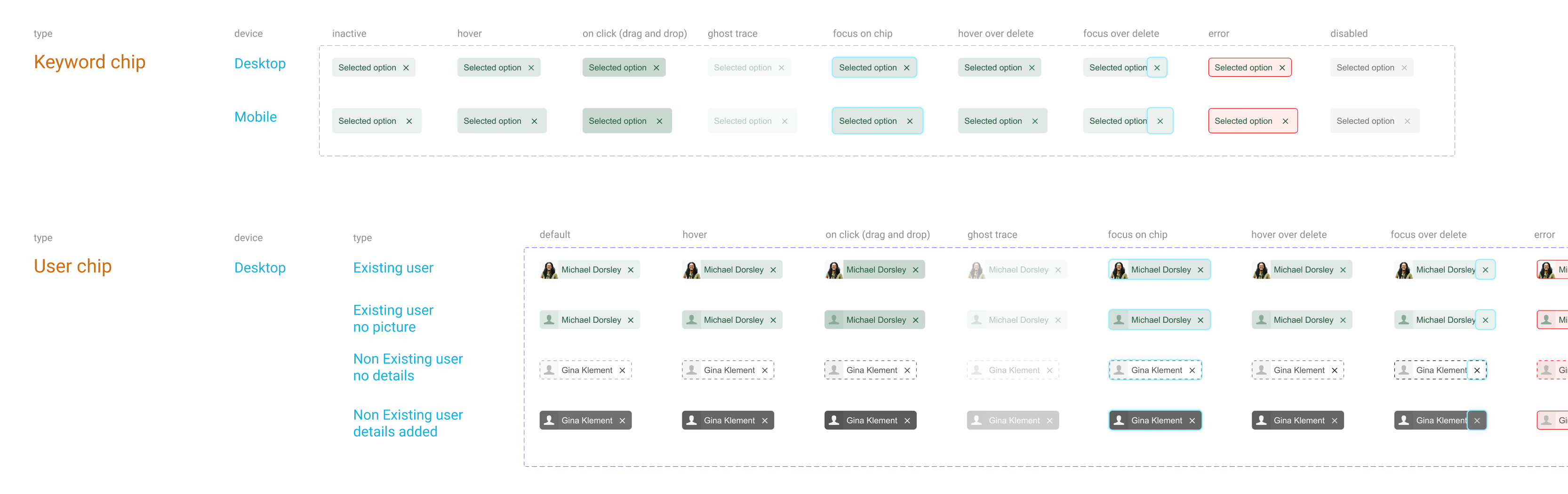1568x494 pixels.
Task: Click Non Existing user no details label
Action: [408, 367]
